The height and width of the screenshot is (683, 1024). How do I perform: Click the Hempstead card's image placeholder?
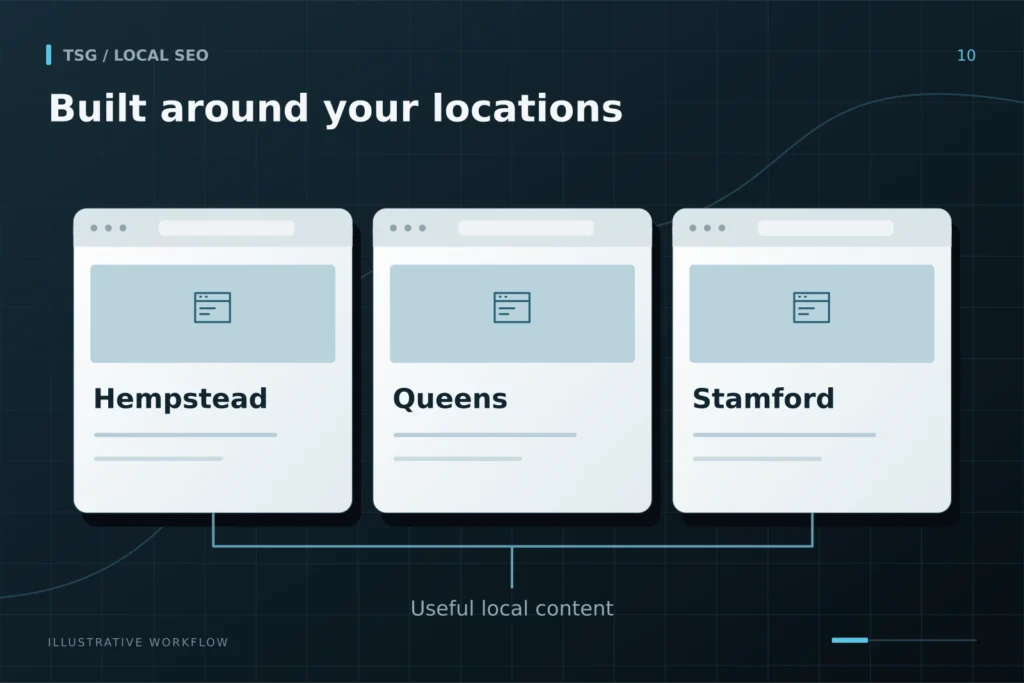pyautogui.click(x=213, y=313)
